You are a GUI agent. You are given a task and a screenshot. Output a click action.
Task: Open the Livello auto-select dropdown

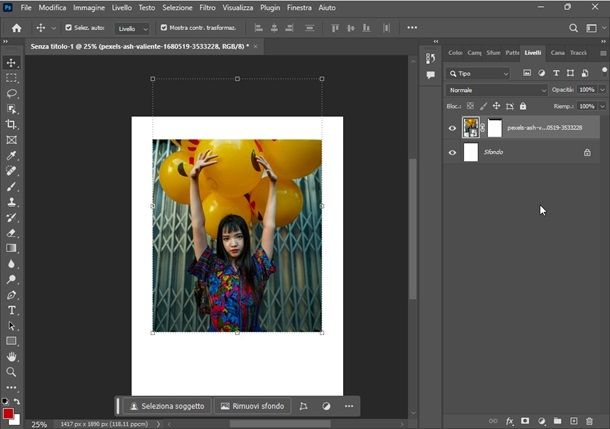(132, 28)
